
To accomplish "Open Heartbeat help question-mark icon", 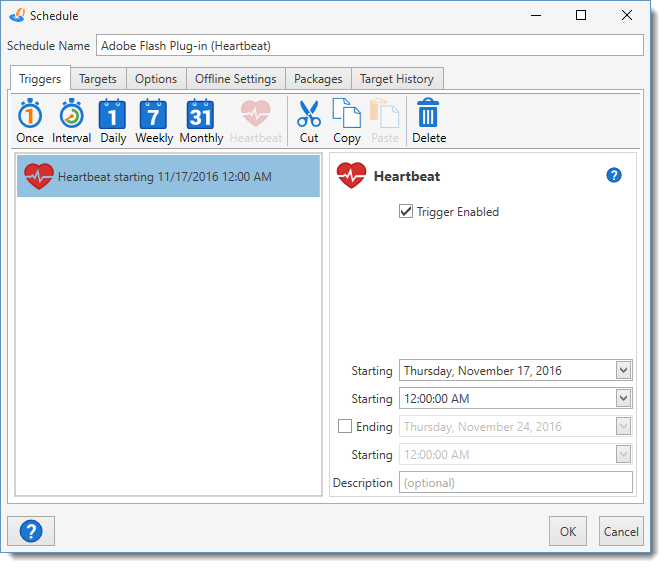I will 614,175.
